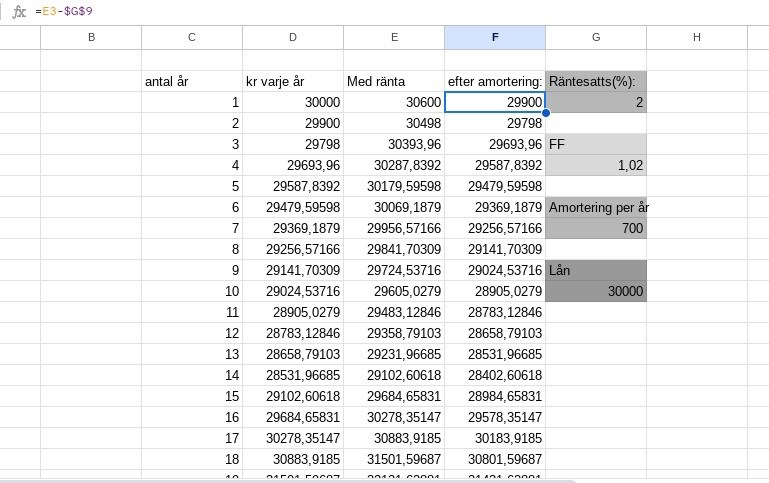Select the 'Med ränta' header cell

(x=394, y=81)
